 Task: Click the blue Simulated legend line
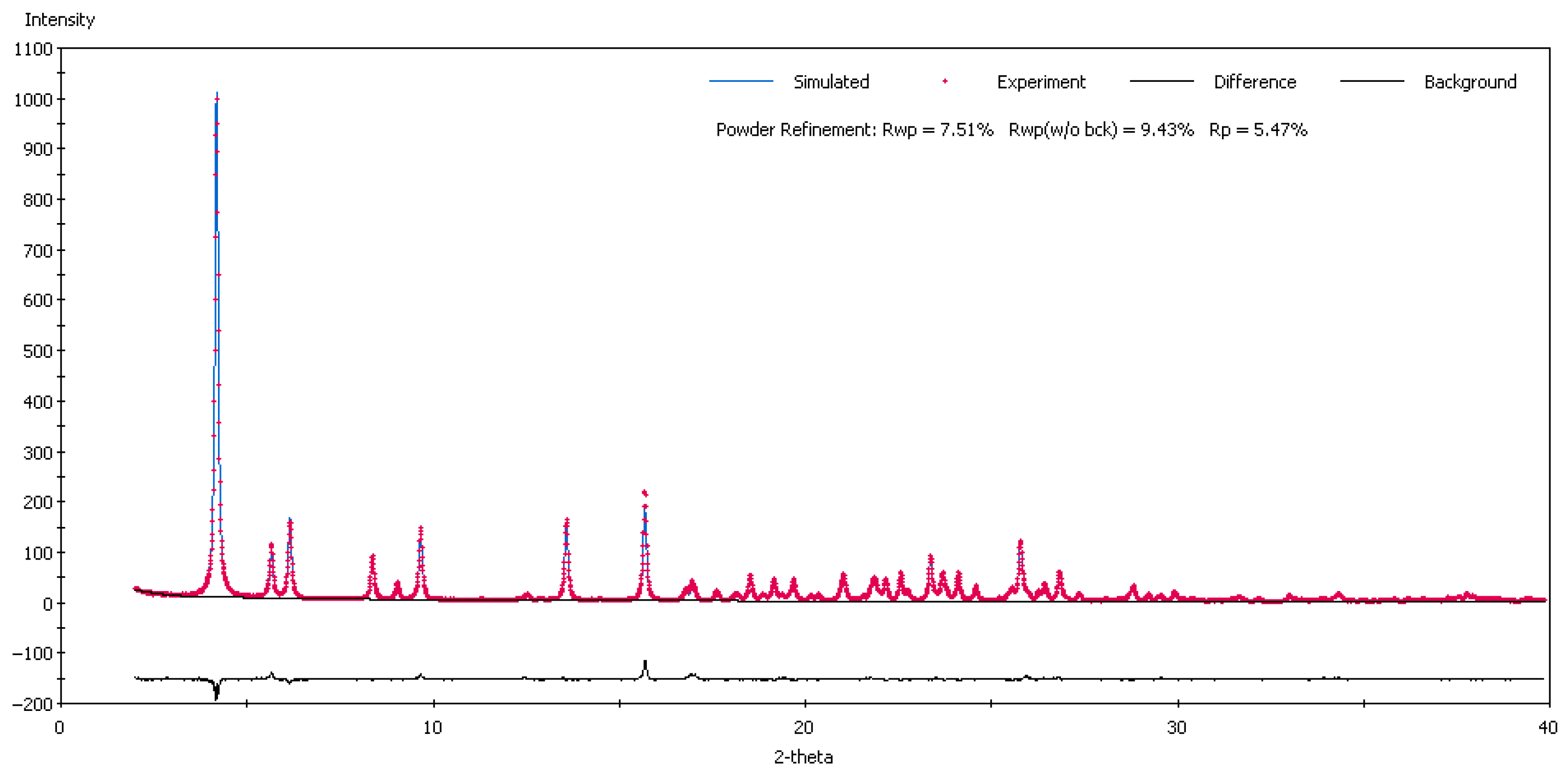coord(741,81)
